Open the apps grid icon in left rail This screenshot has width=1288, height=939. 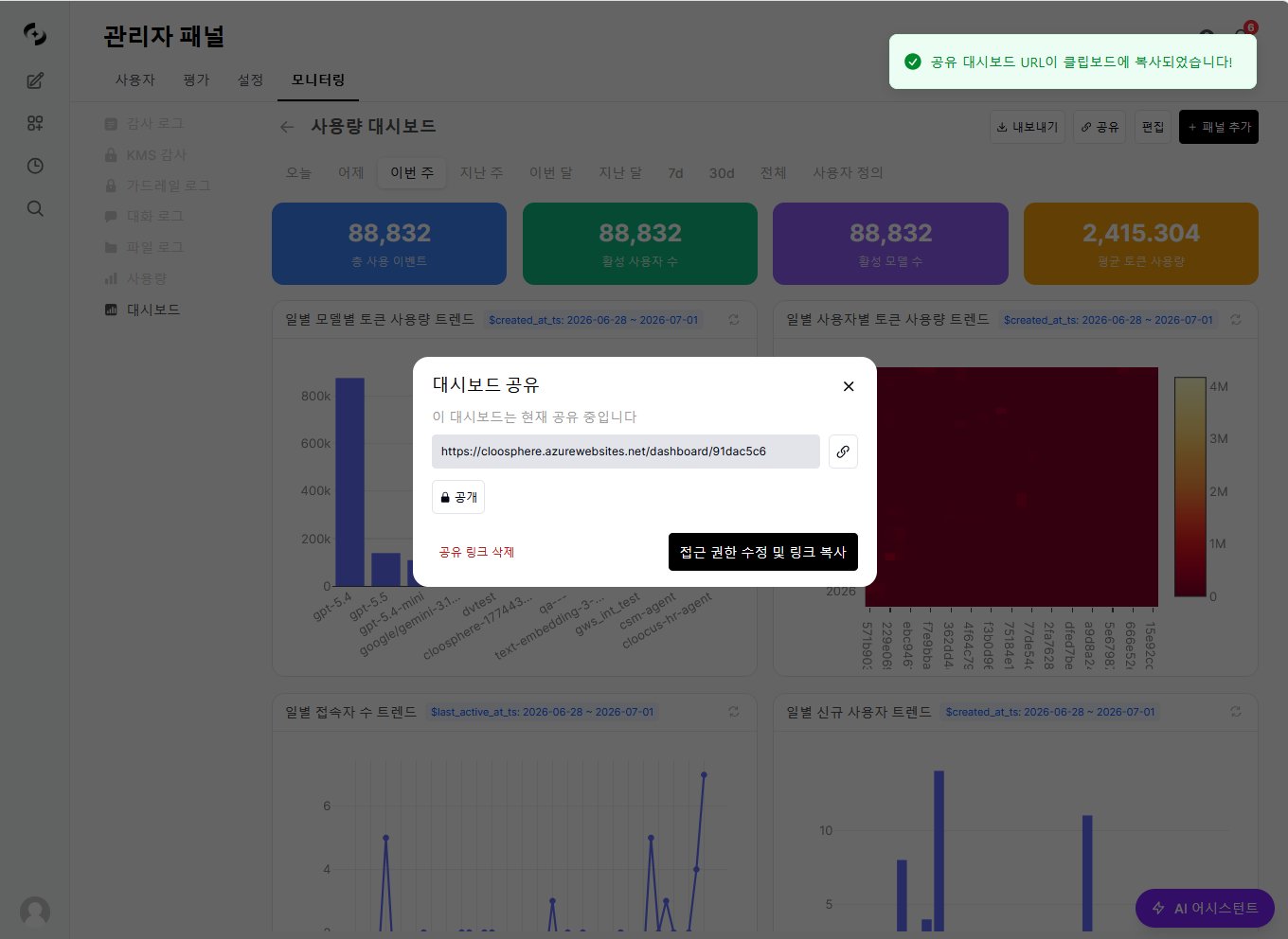(35, 123)
